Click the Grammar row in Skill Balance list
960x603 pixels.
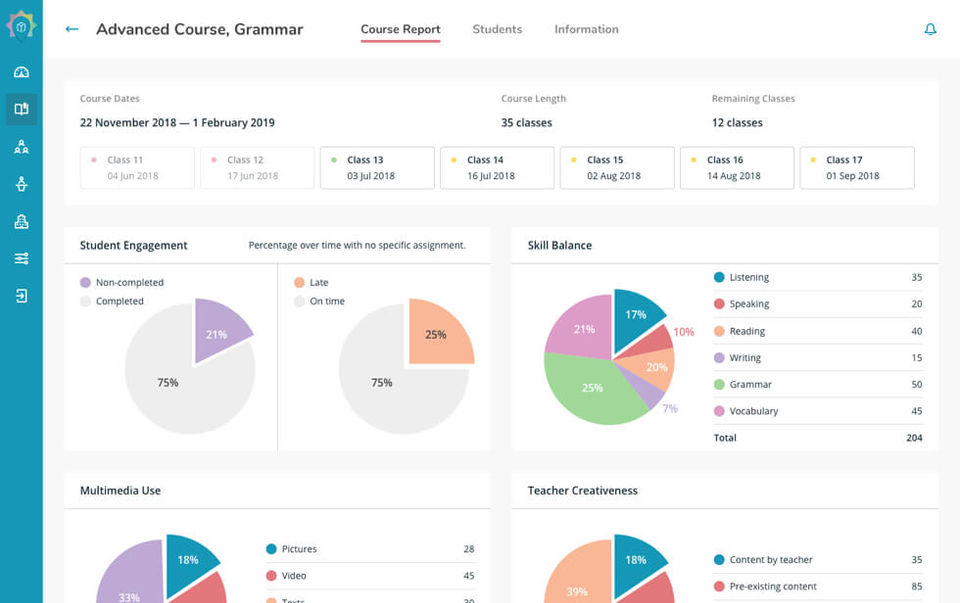coord(818,384)
